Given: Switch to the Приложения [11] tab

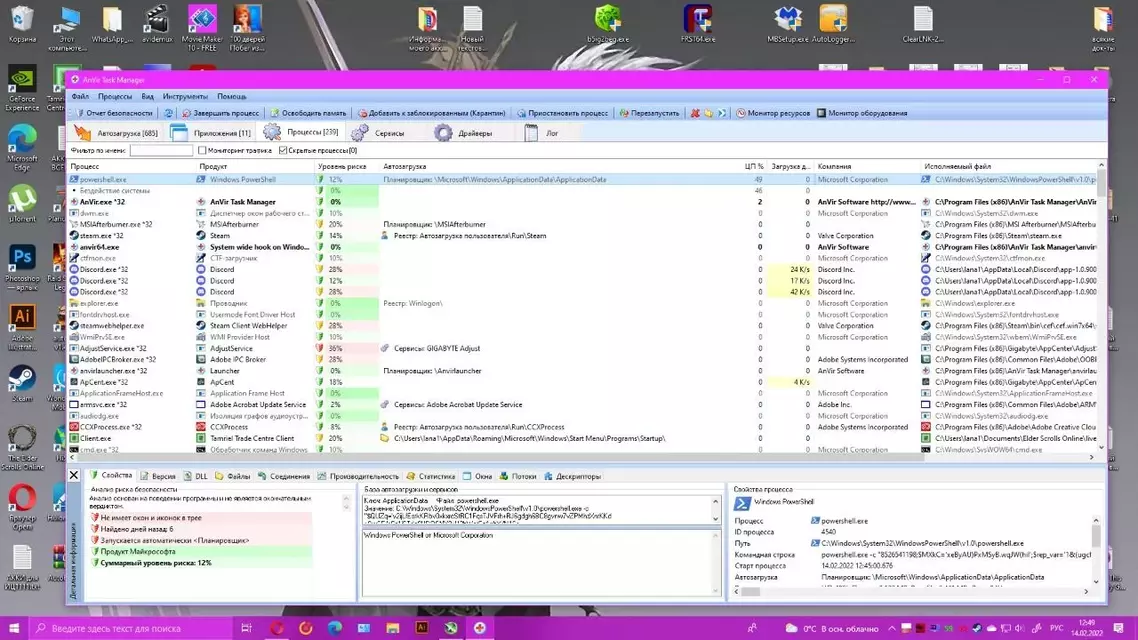Looking at the screenshot, I should (x=211, y=133).
